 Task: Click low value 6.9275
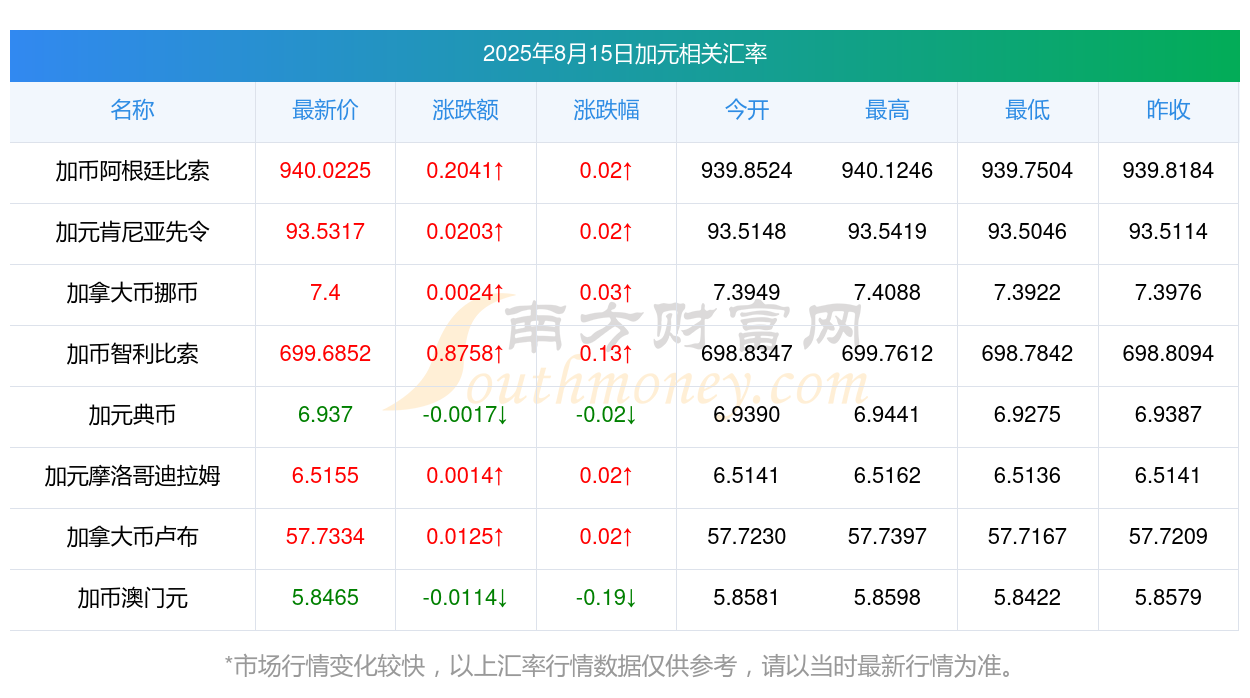(1027, 415)
